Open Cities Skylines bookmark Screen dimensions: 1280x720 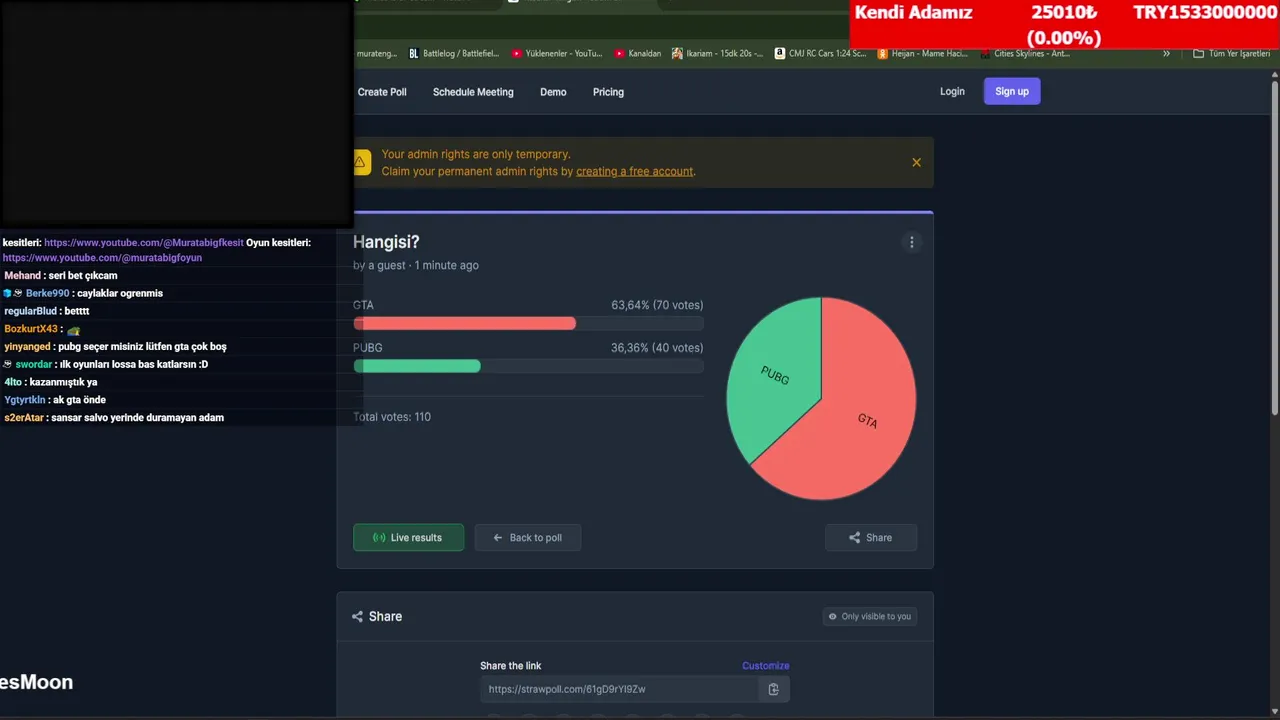(x=1024, y=54)
